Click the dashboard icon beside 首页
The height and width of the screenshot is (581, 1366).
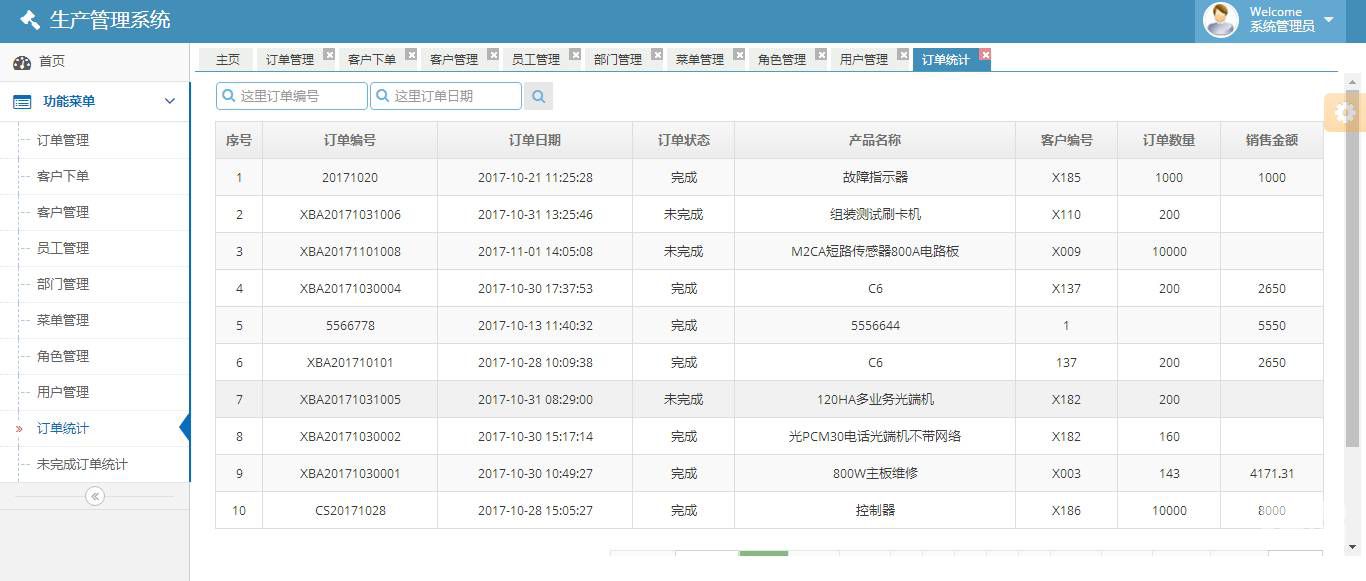point(22,62)
